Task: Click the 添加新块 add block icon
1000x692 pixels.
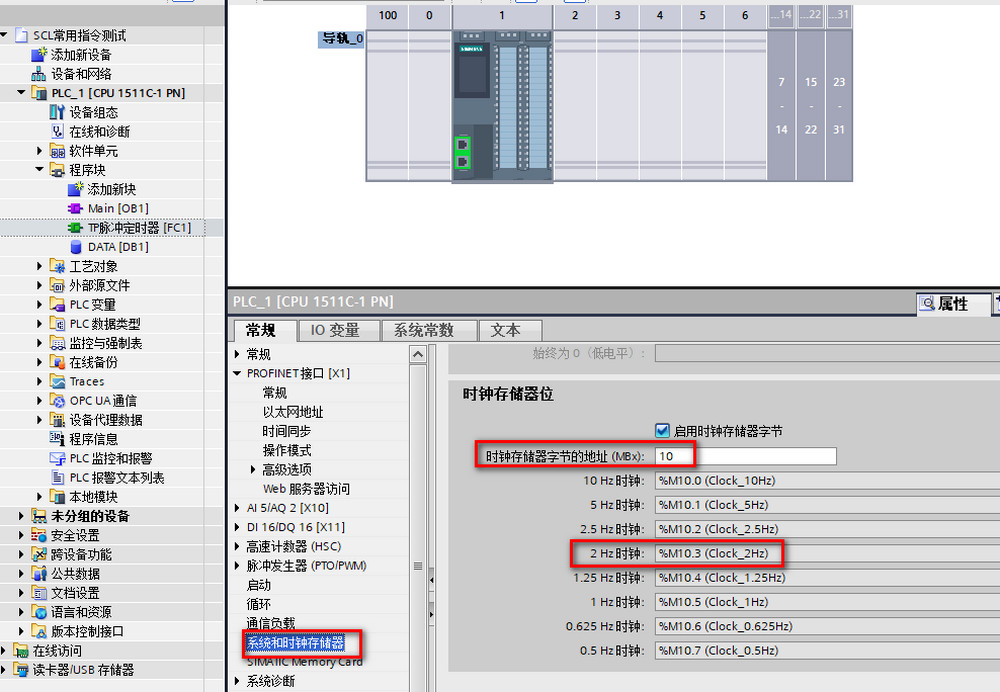Action: pyautogui.click(x=75, y=189)
